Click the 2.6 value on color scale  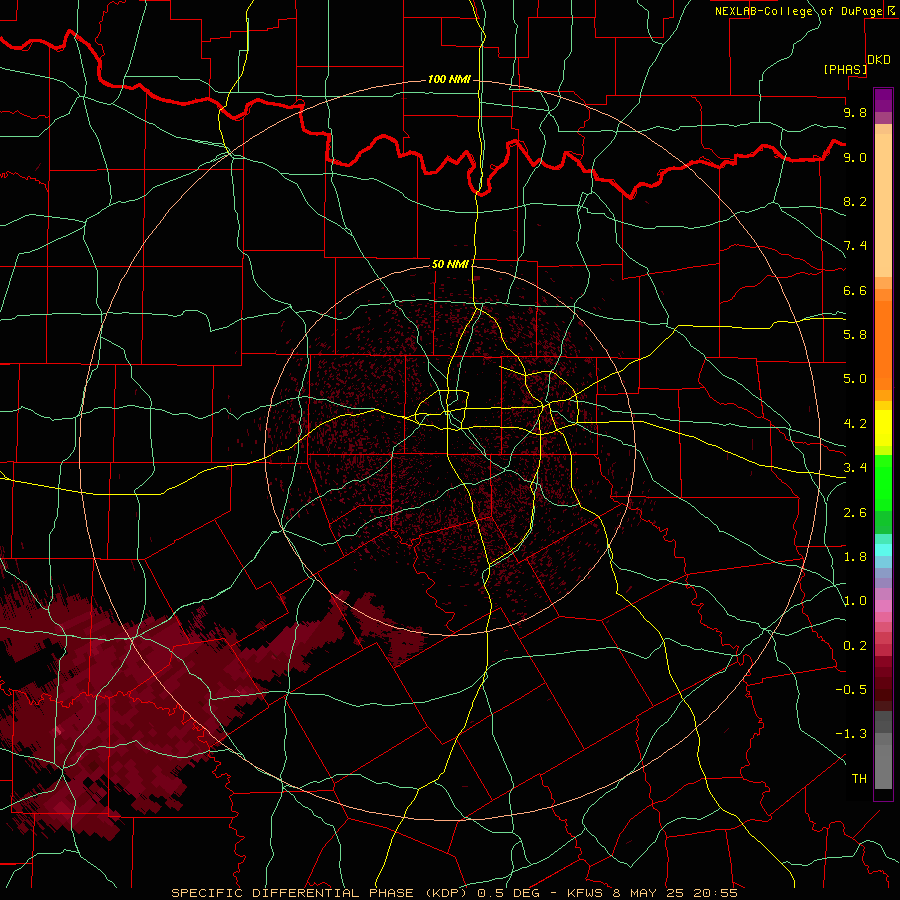pyautogui.click(x=855, y=513)
